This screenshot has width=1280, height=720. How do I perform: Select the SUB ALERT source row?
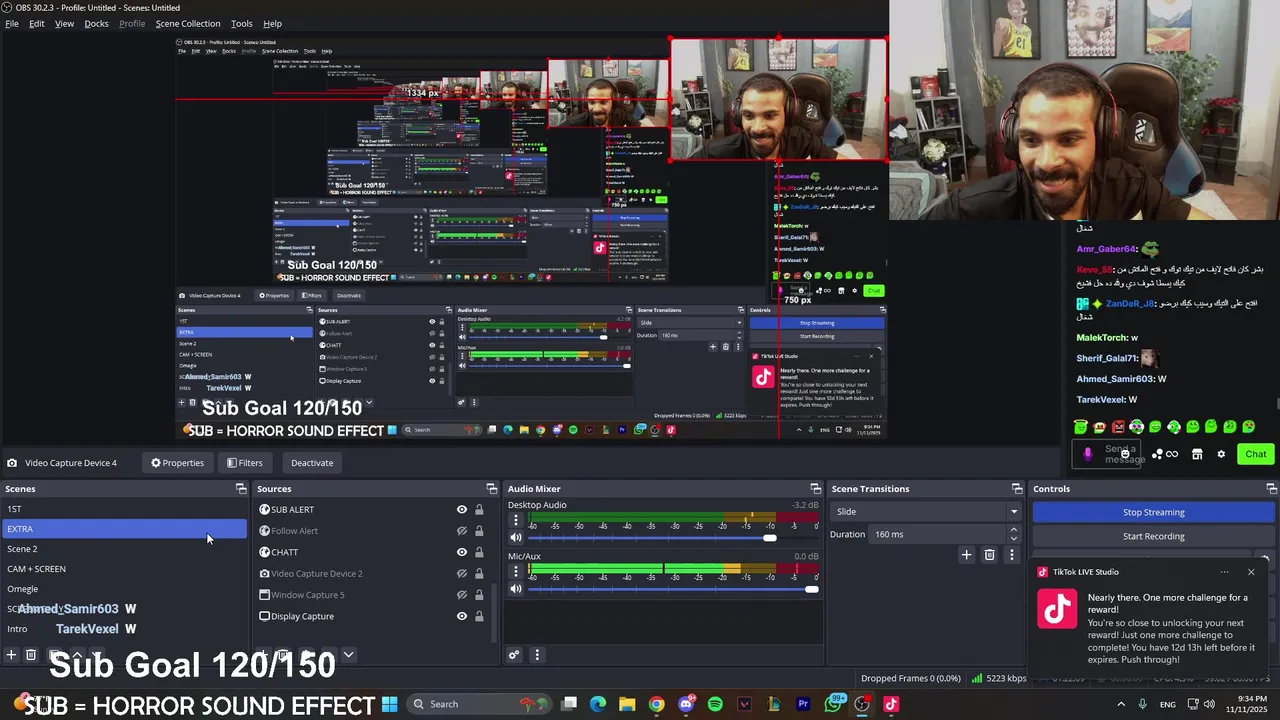click(x=372, y=510)
